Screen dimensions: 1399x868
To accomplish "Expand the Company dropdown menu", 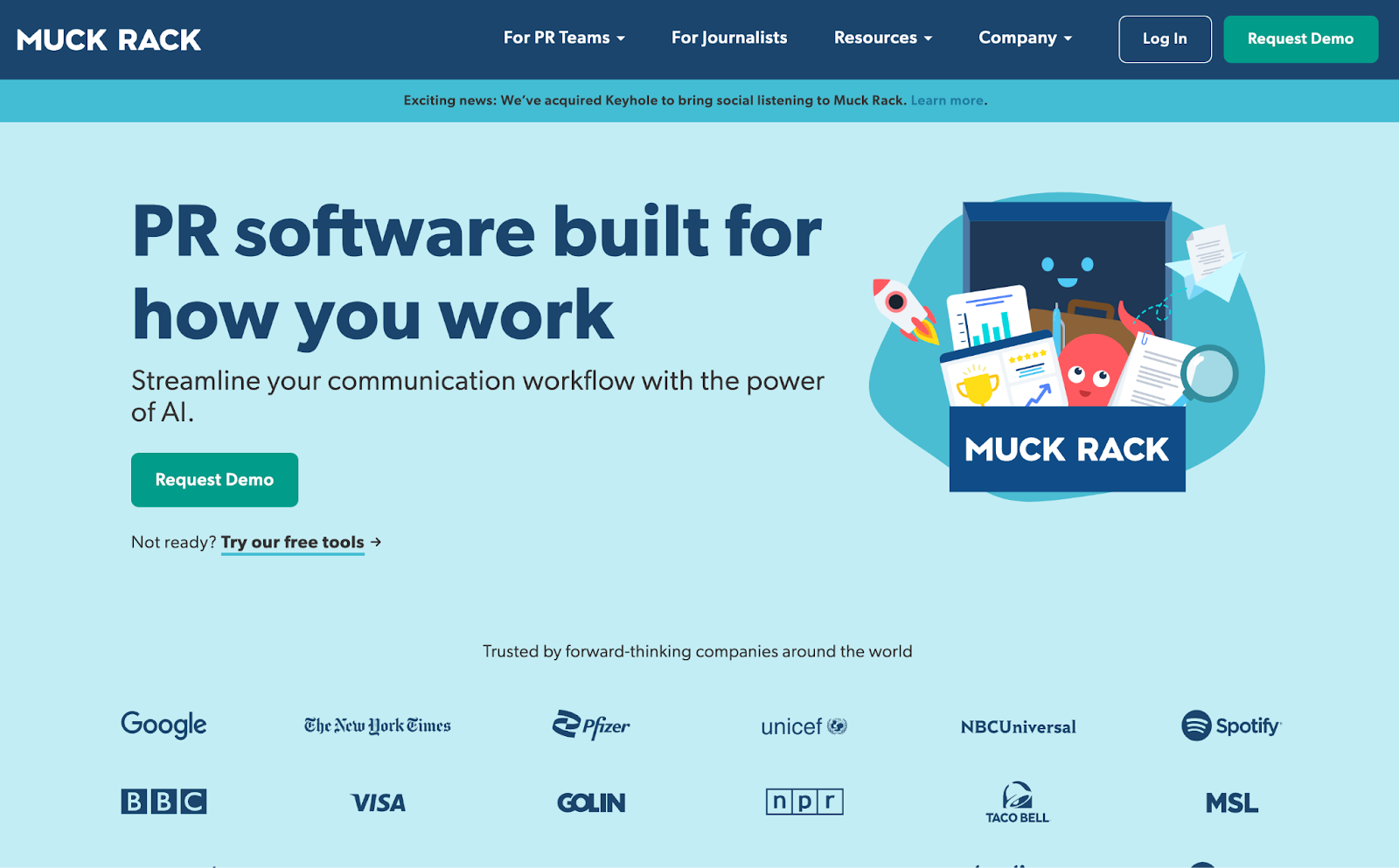I will coord(1025,38).
